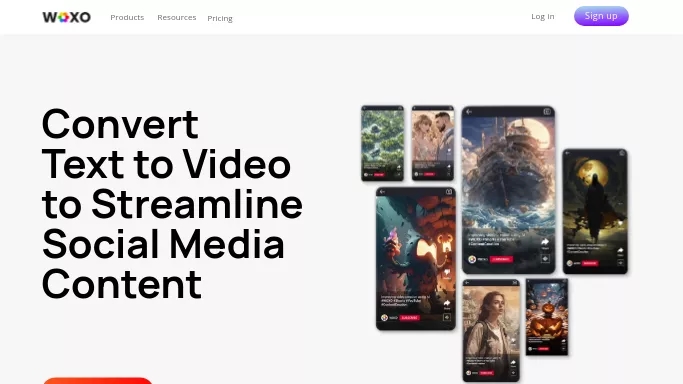Screen dimensions: 683x384
Task: Click share arrow on lantern creature card
Action: tap(447, 303)
